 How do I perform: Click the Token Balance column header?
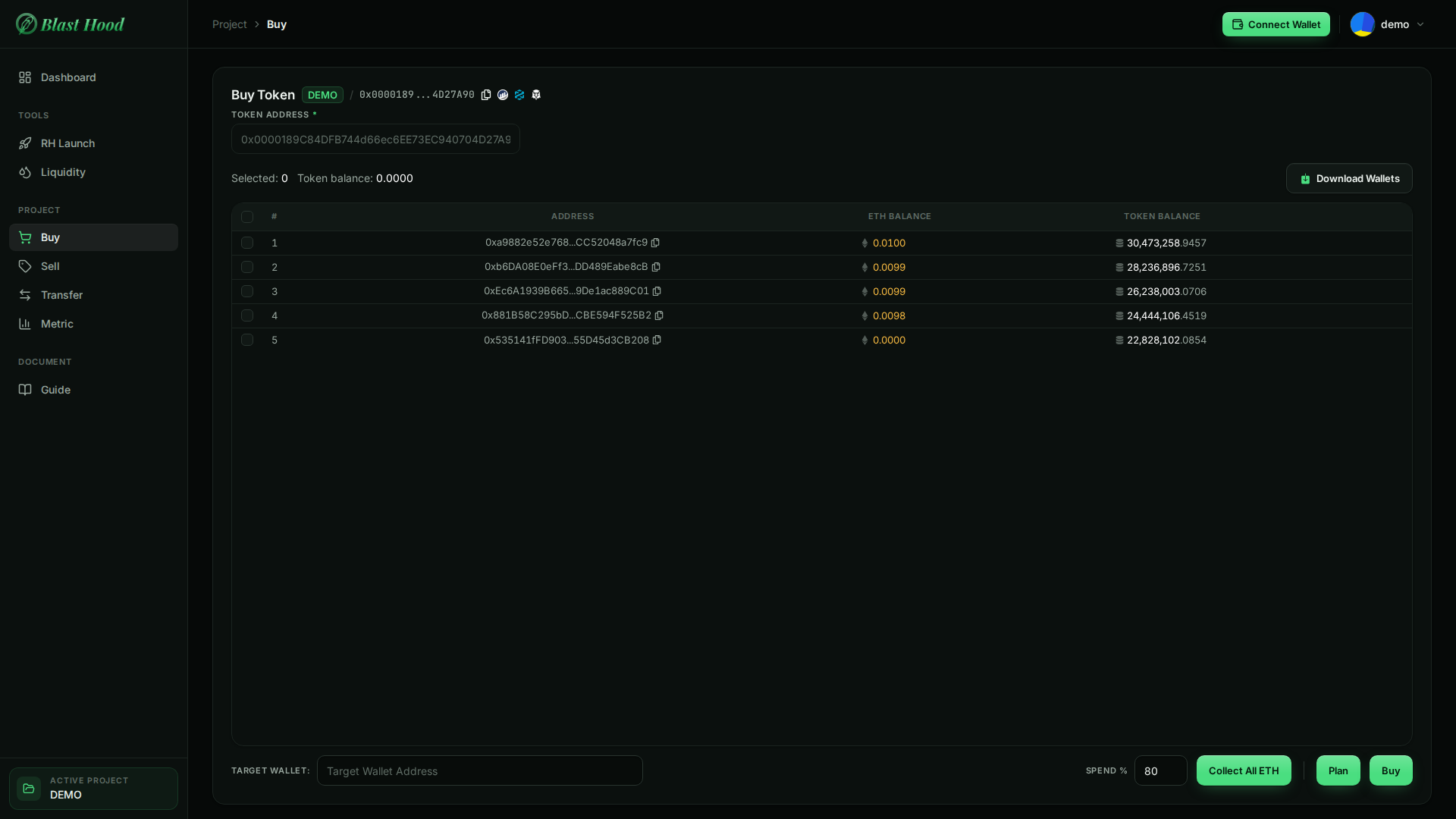click(x=1162, y=216)
